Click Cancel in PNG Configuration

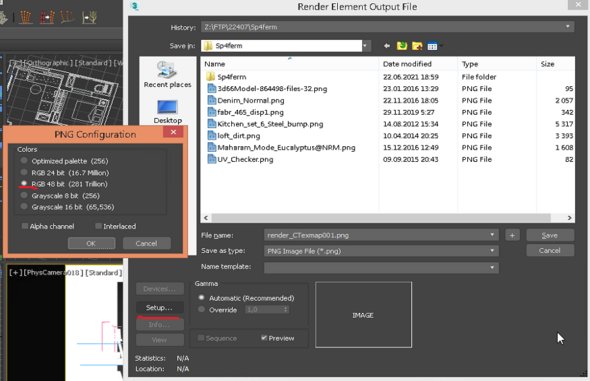pyautogui.click(x=146, y=243)
